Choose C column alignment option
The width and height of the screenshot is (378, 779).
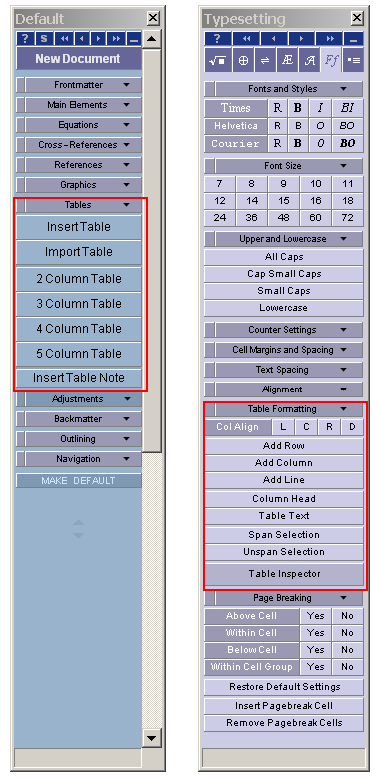pos(306,427)
